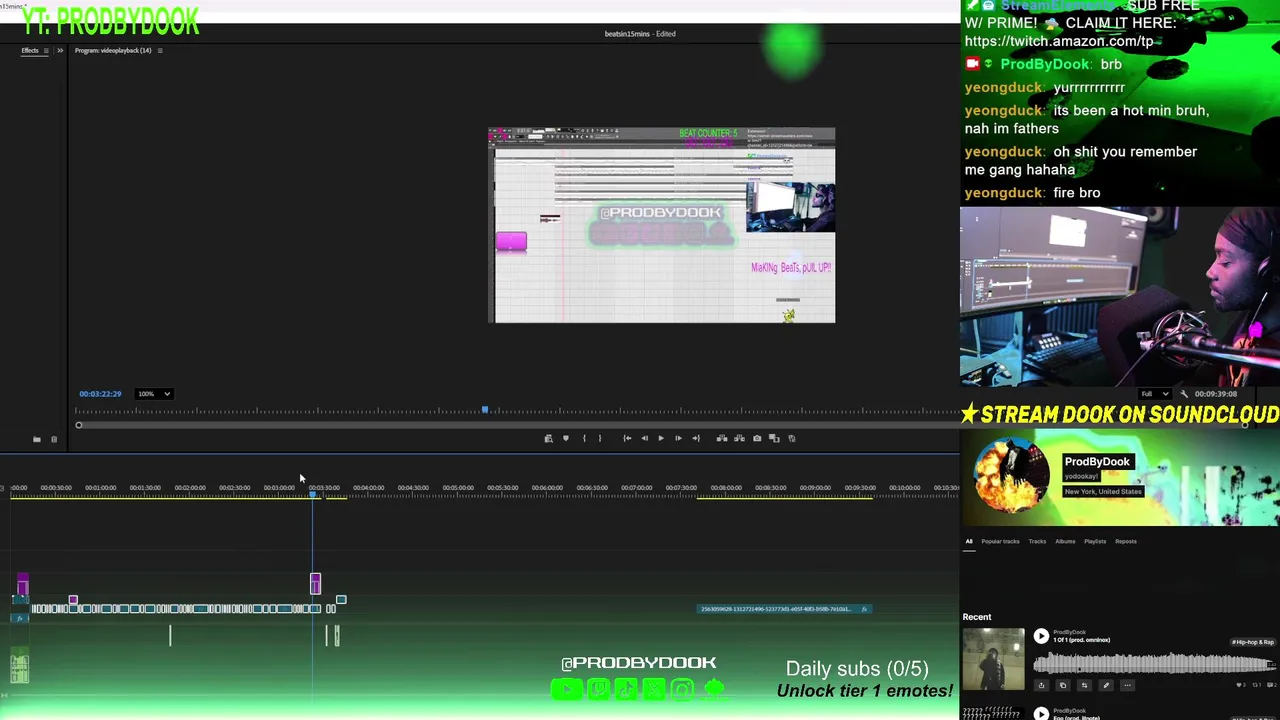
Task: Click the timeline playhead marker
Action: coord(313,495)
